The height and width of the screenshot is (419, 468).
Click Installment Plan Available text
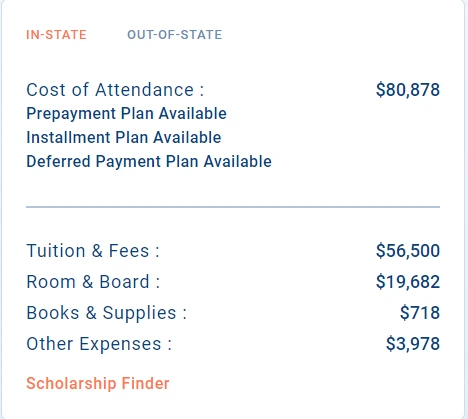(124, 137)
